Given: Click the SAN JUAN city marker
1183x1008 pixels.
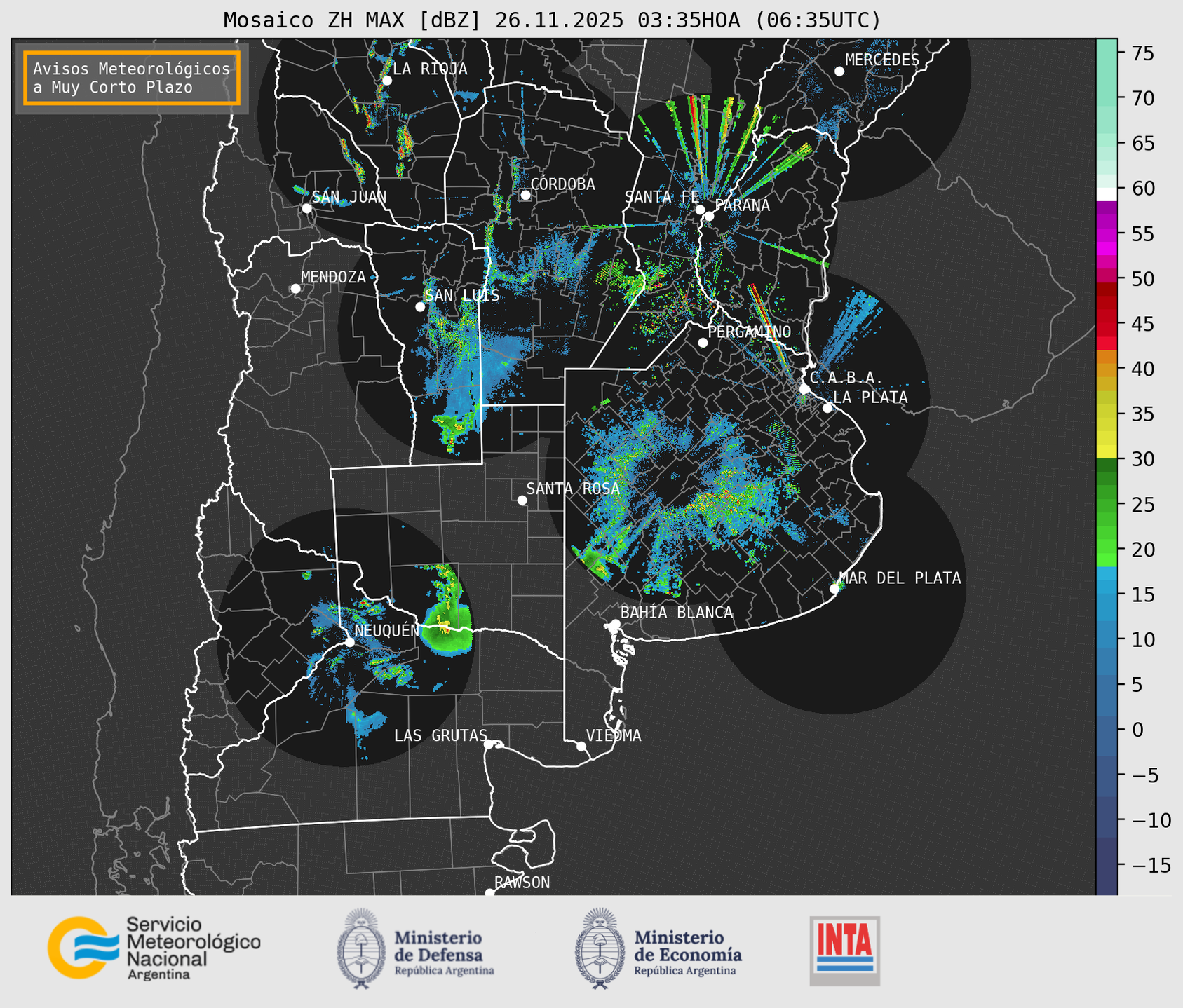Looking at the screenshot, I should [x=306, y=208].
